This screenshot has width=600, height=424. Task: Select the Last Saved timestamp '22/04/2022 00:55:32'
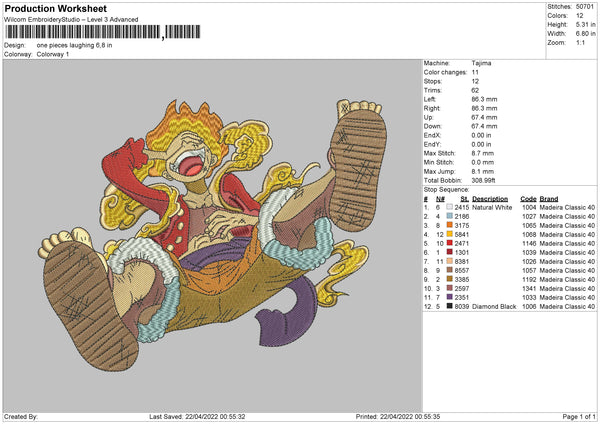(215, 416)
